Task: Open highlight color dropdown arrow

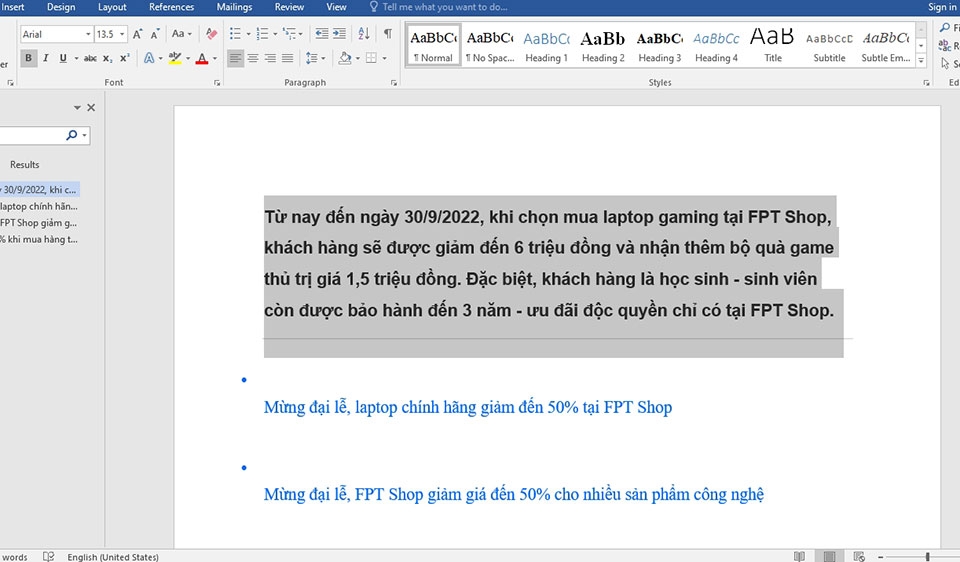Action: click(188, 59)
